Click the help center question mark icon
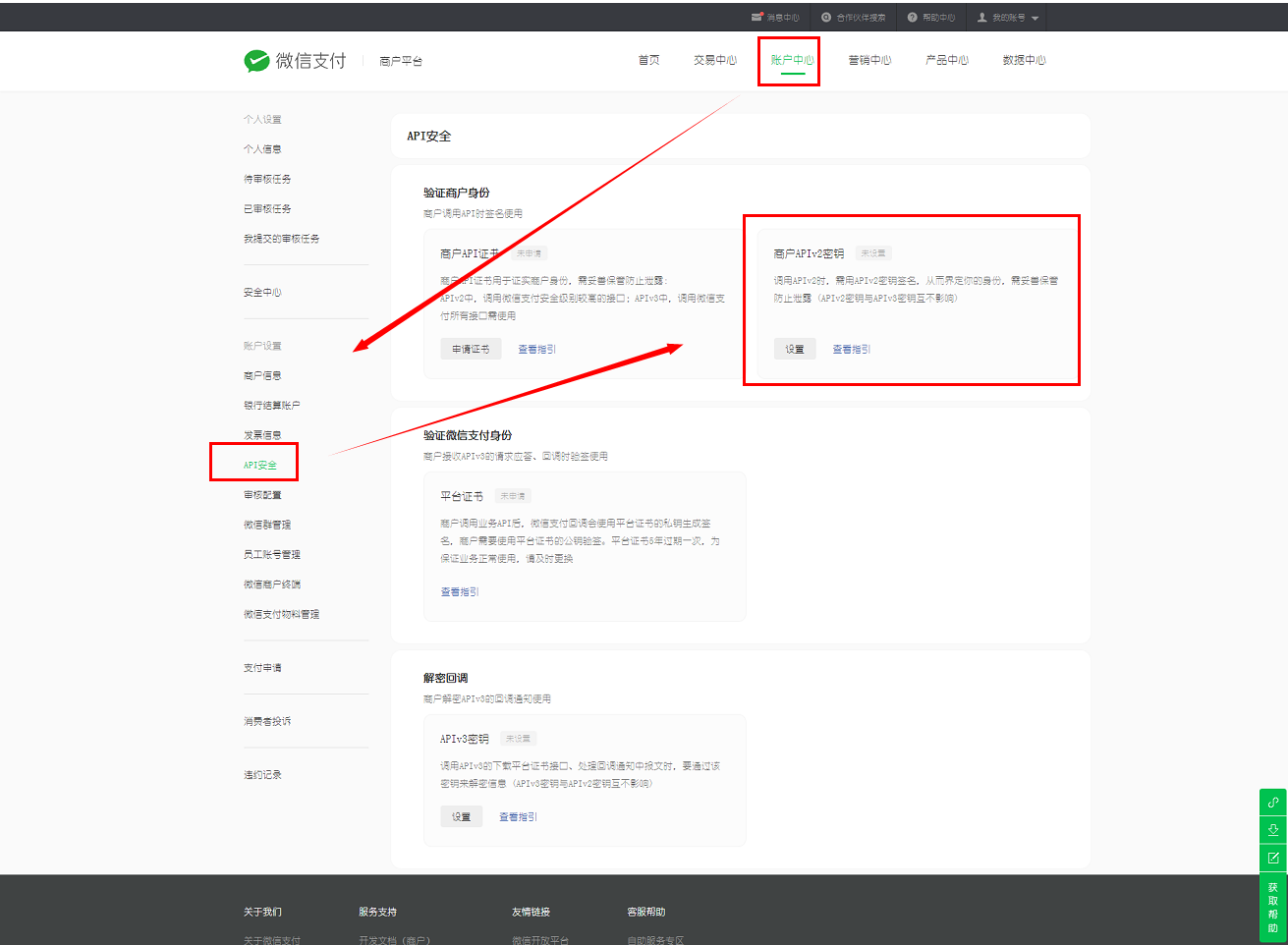Image resolution: width=1288 pixels, height=945 pixels. point(912,17)
